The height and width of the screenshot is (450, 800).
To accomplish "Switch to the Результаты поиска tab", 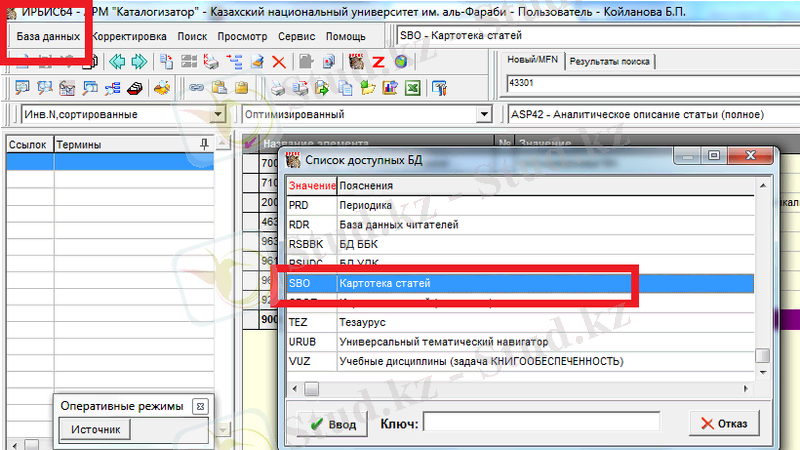I will pyautogui.click(x=609, y=61).
